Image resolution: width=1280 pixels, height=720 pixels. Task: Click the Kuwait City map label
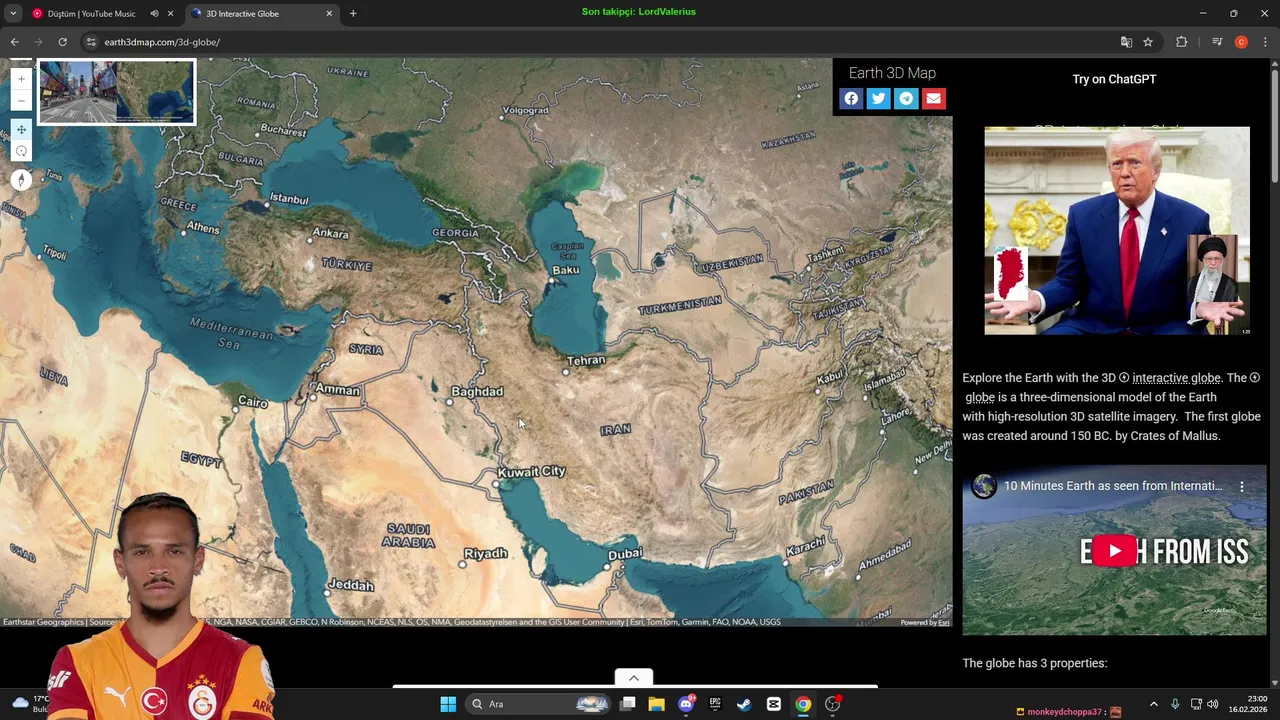pyautogui.click(x=531, y=471)
